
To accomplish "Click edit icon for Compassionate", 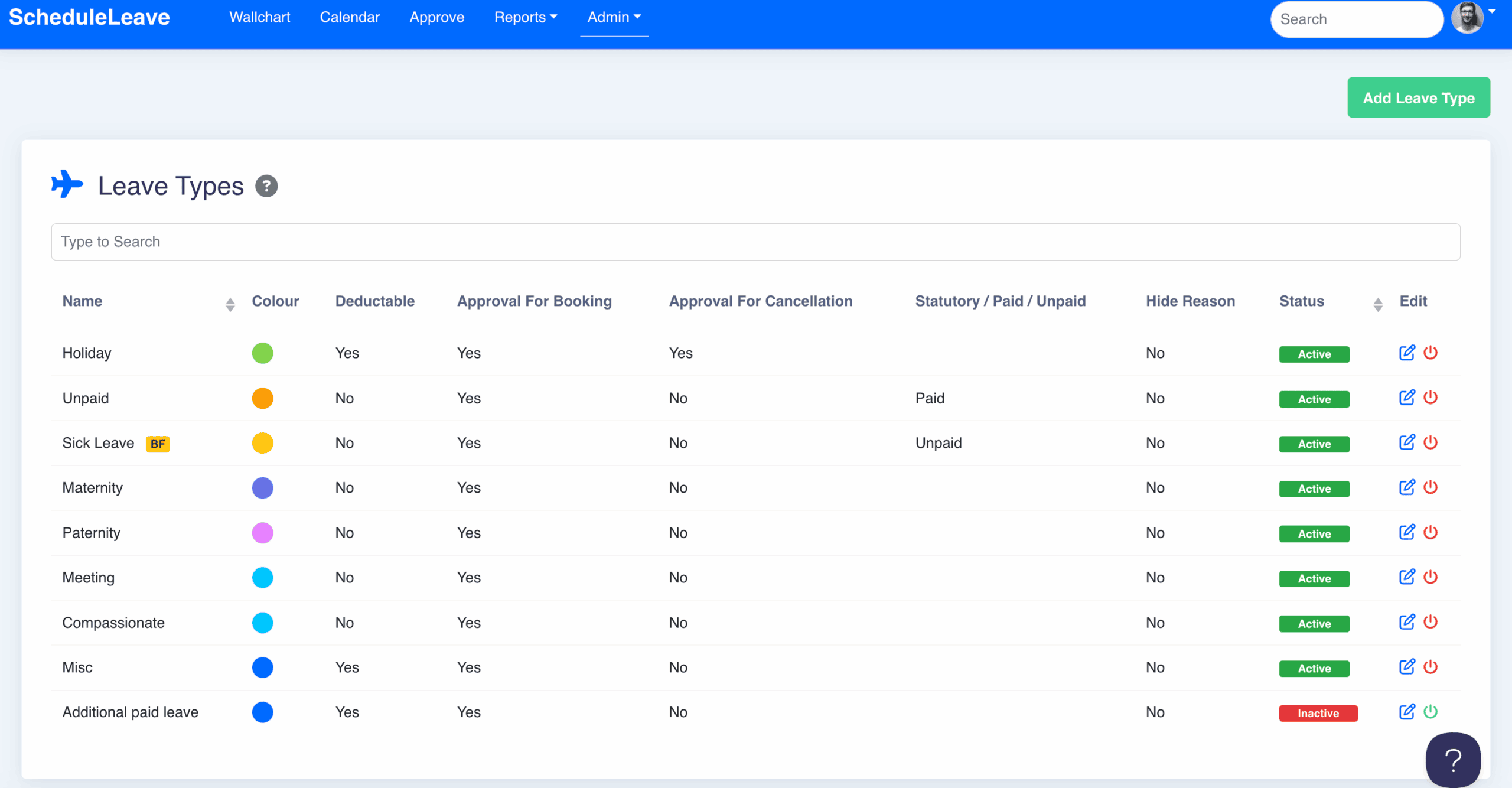I will pyautogui.click(x=1407, y=622).
